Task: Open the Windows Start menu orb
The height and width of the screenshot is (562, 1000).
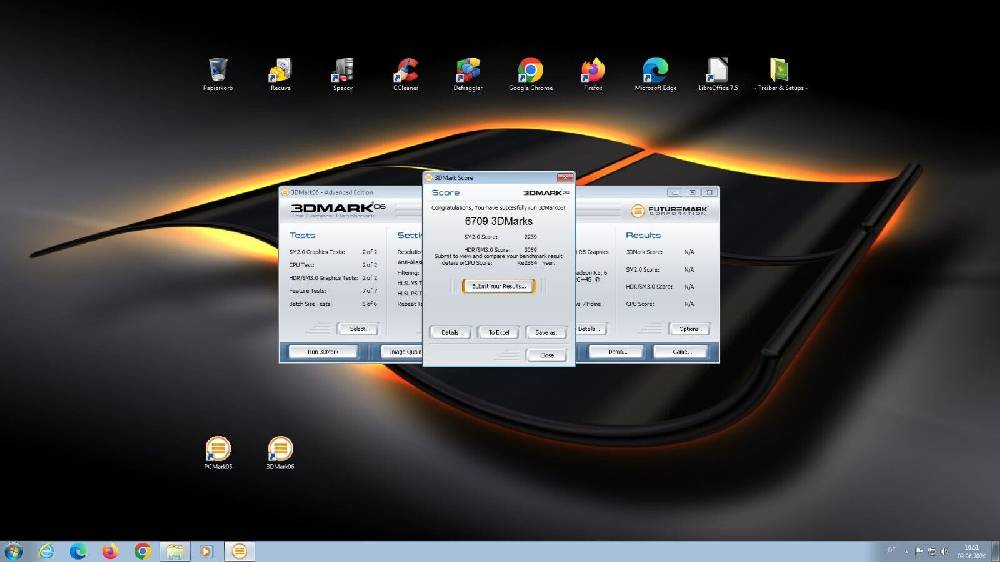Action: pos(13,551)
